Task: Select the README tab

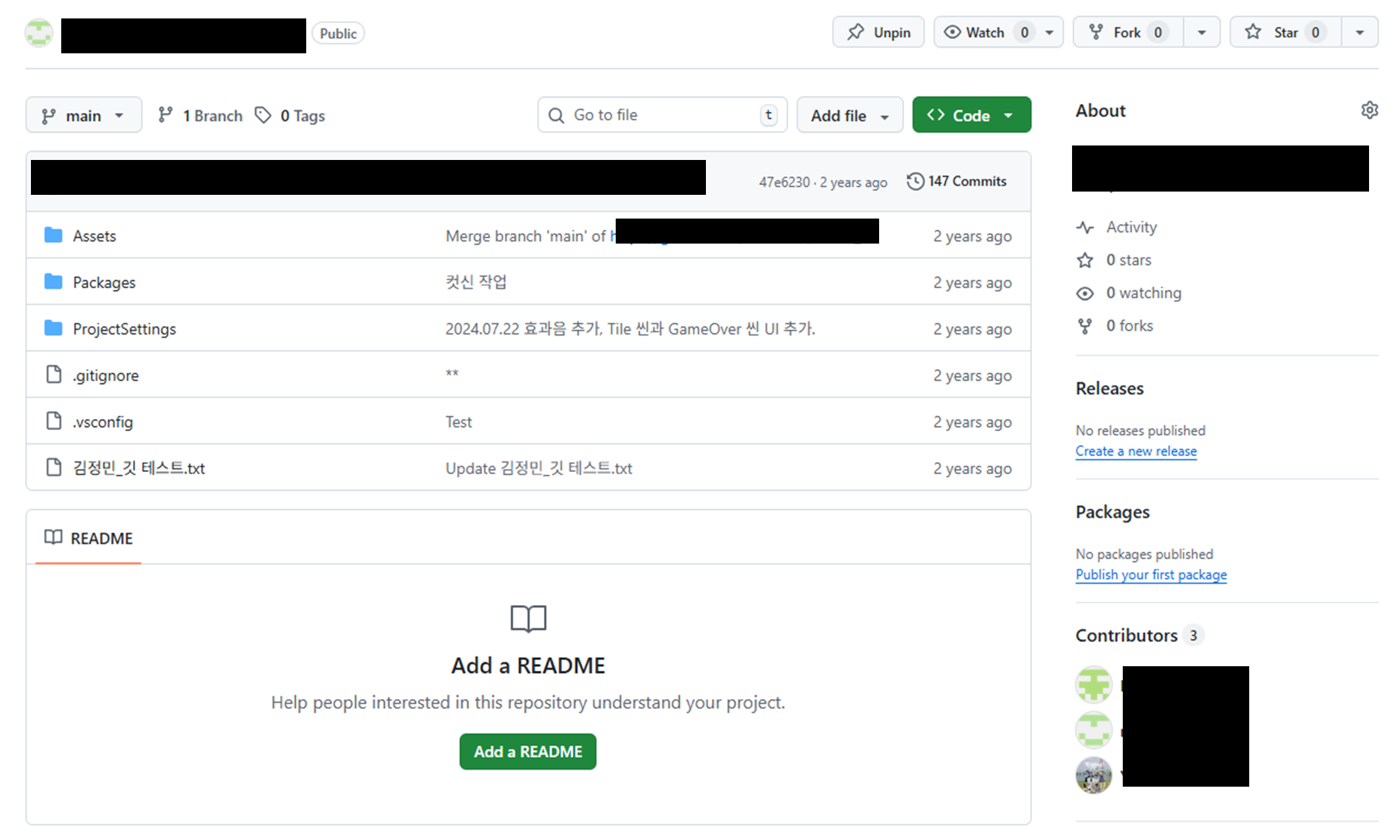Action: coord(88,538)
